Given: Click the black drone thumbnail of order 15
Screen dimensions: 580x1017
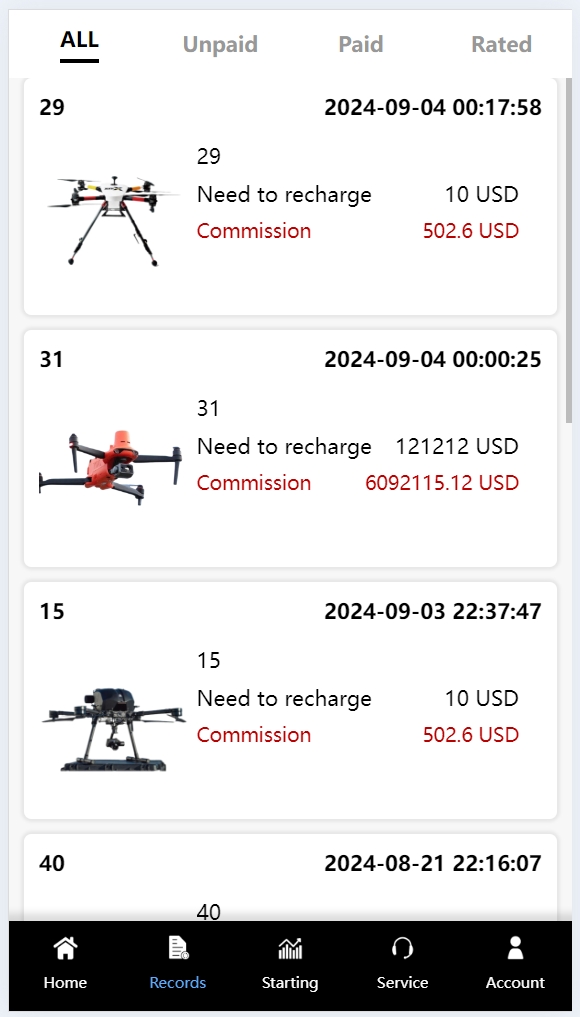Looking at the screenshot, I should coord(113,729).
